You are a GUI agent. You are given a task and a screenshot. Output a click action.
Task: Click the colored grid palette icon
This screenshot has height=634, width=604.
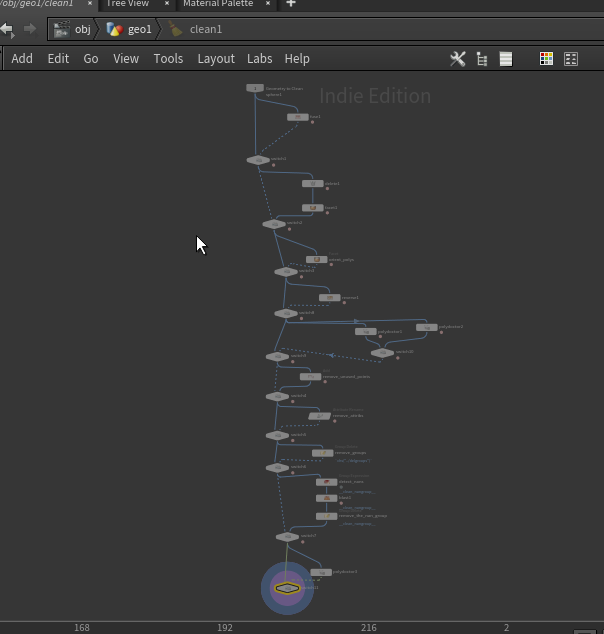point(546,59)
